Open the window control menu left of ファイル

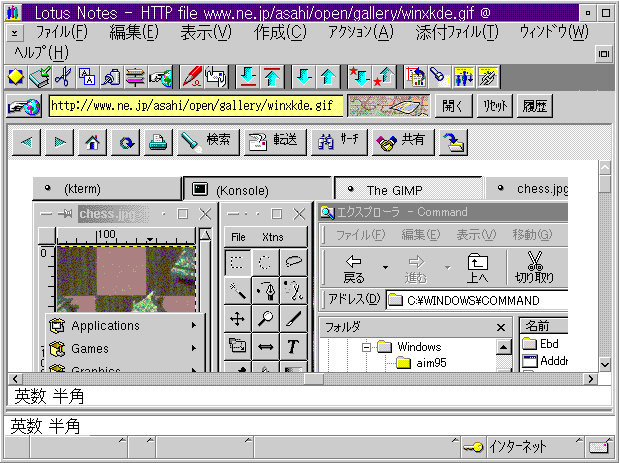point(15,33)
